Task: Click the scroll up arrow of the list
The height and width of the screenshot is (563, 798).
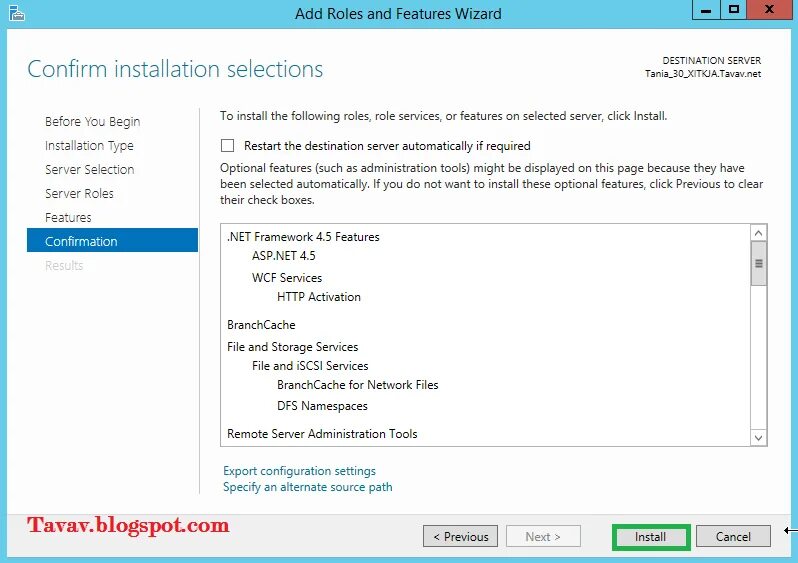Action: pyautogui.click(x=758, y=233)
